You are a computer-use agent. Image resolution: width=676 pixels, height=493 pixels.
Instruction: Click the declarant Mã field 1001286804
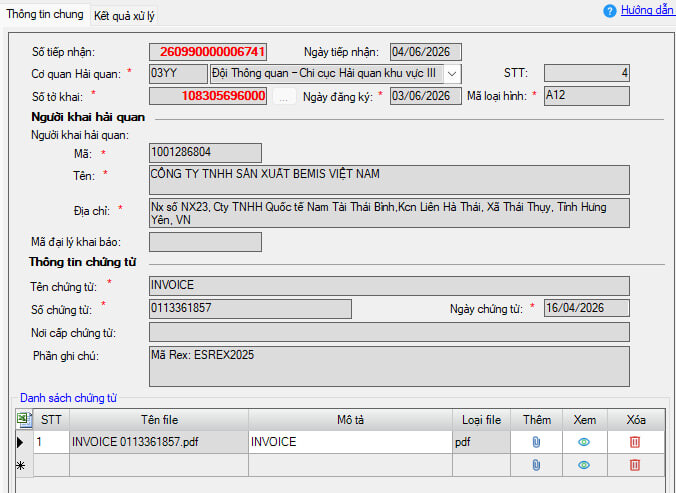[x=205, y=153]
